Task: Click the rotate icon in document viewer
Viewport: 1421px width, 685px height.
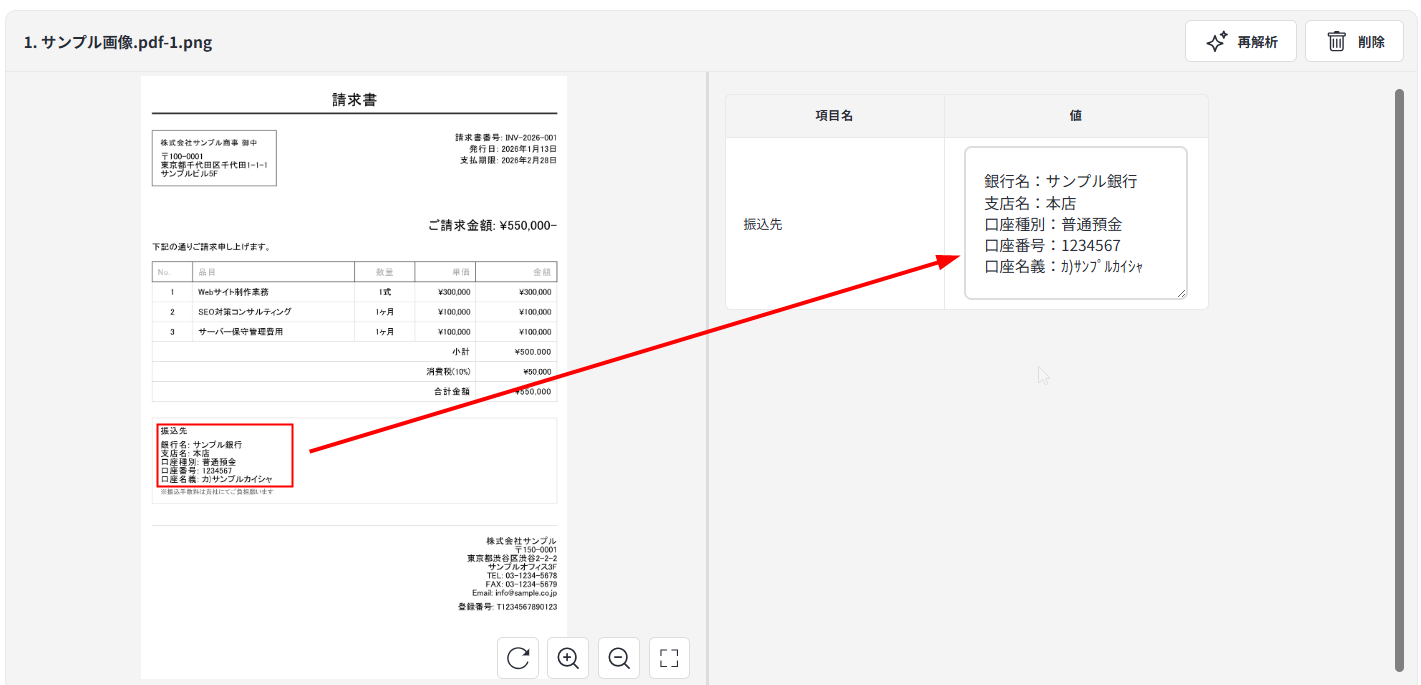Action: 518,658
